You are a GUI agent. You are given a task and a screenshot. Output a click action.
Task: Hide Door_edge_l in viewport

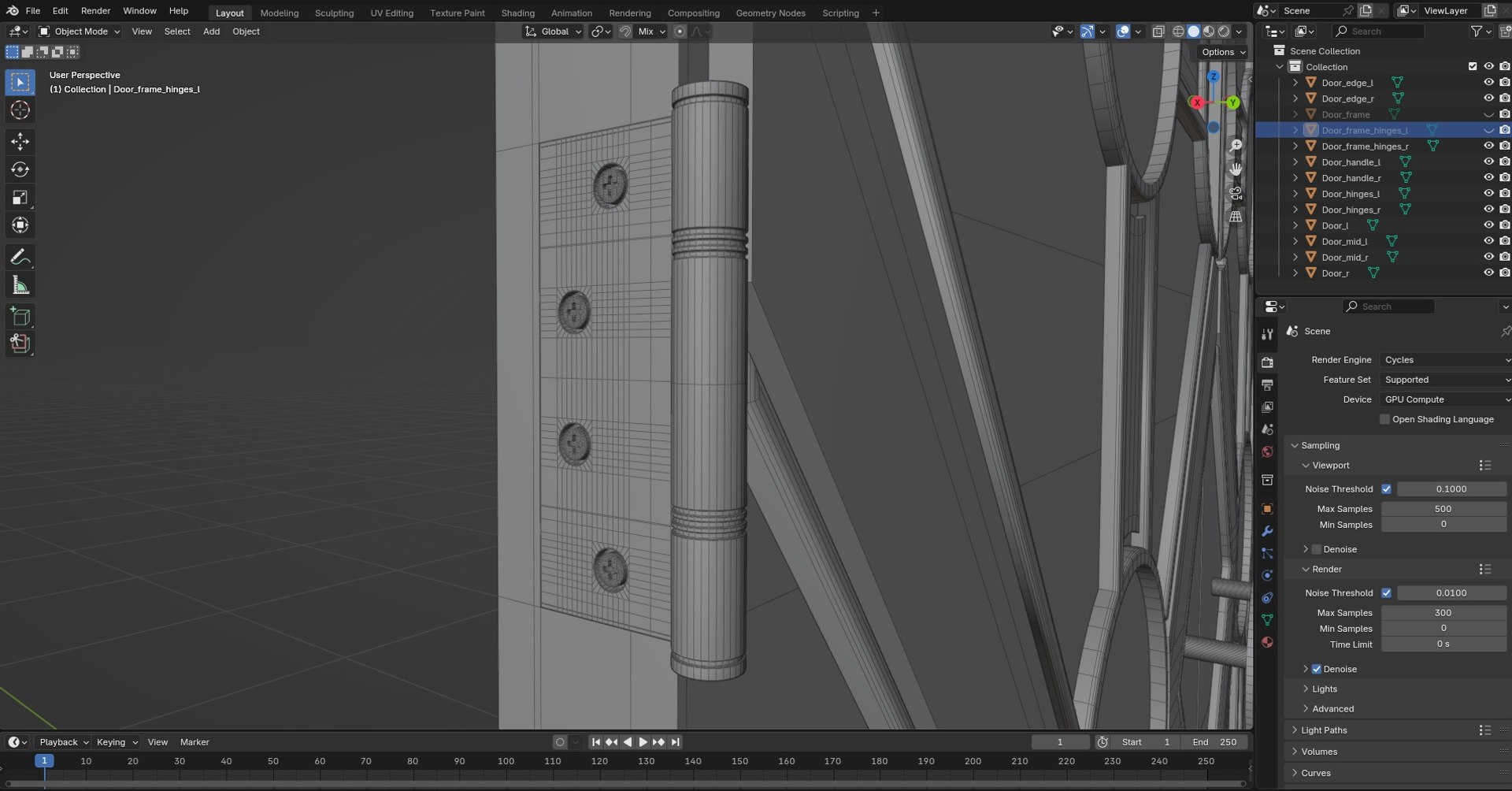click(1488, 83)
